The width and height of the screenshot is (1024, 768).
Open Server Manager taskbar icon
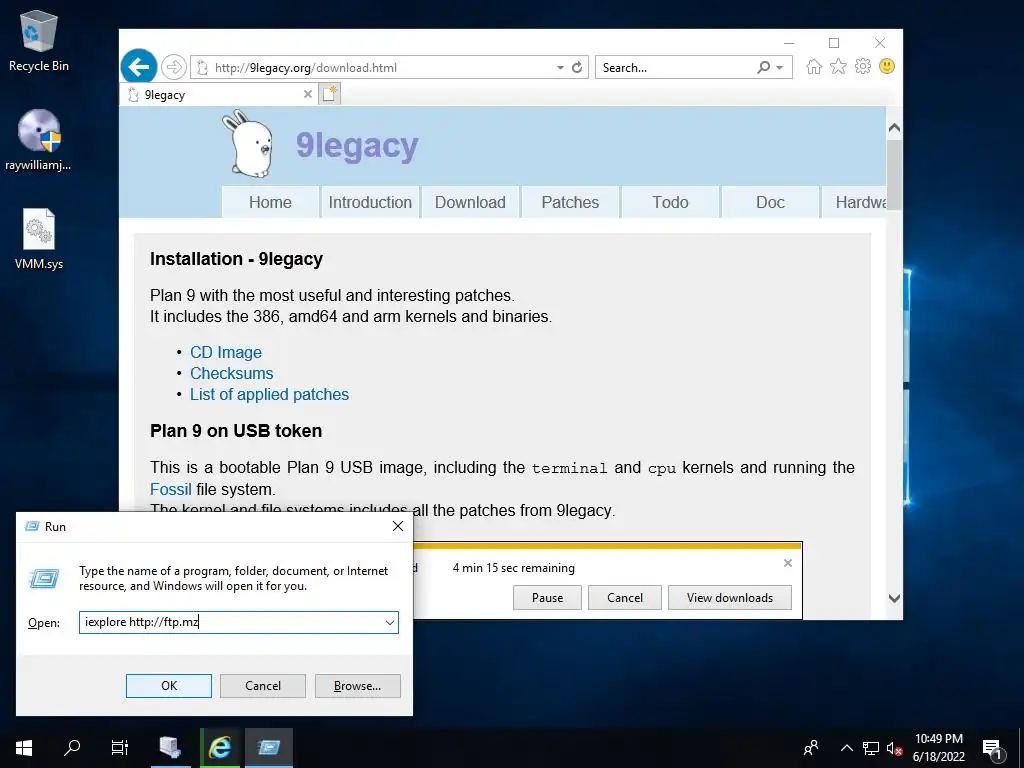coord(170,748)
